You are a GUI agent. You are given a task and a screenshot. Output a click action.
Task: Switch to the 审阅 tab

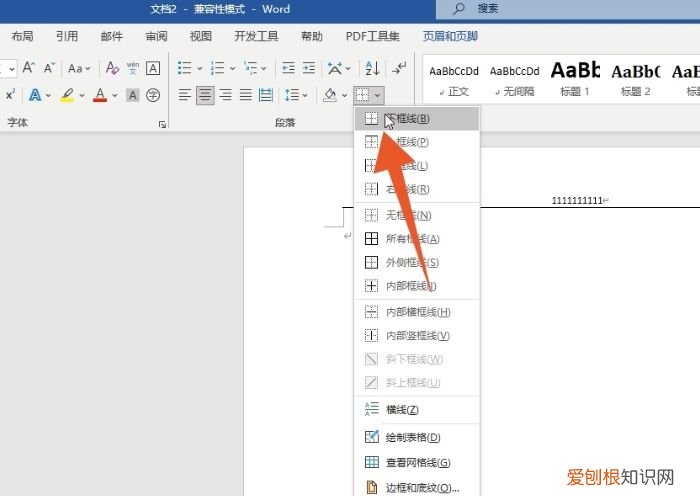(x=156, y=36)
